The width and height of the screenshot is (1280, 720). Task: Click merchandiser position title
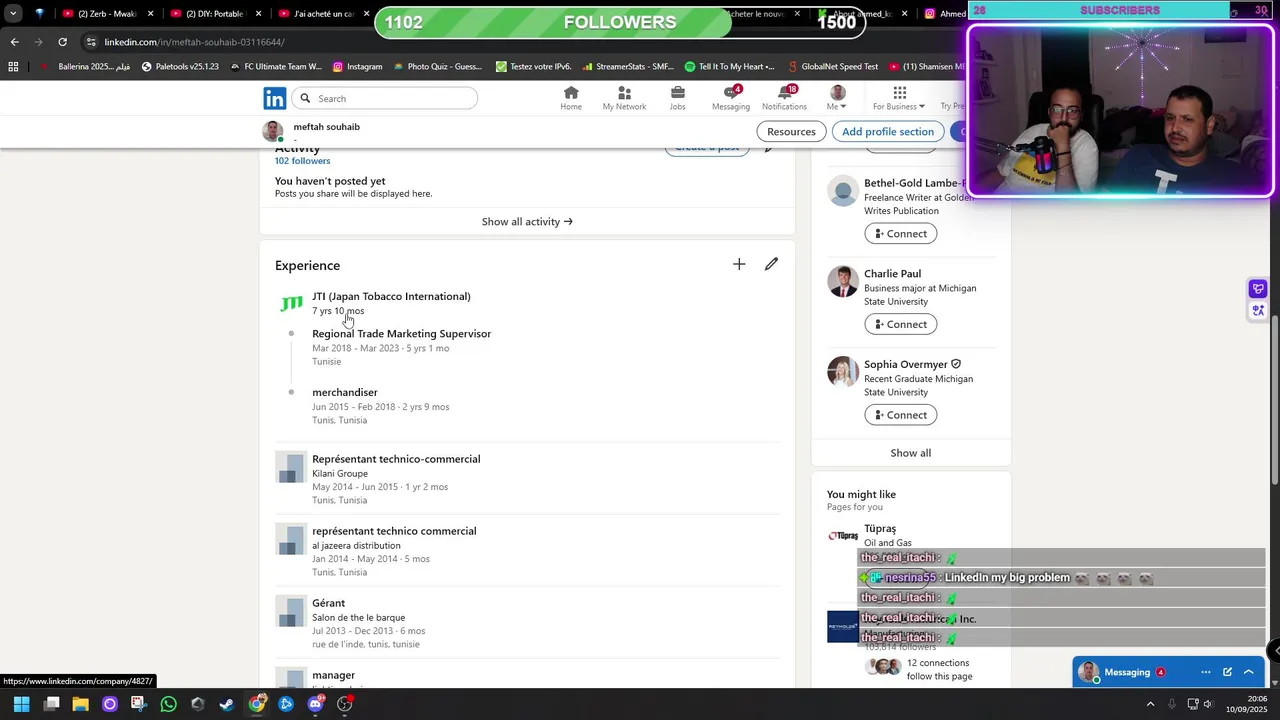(x=345, y=392)
